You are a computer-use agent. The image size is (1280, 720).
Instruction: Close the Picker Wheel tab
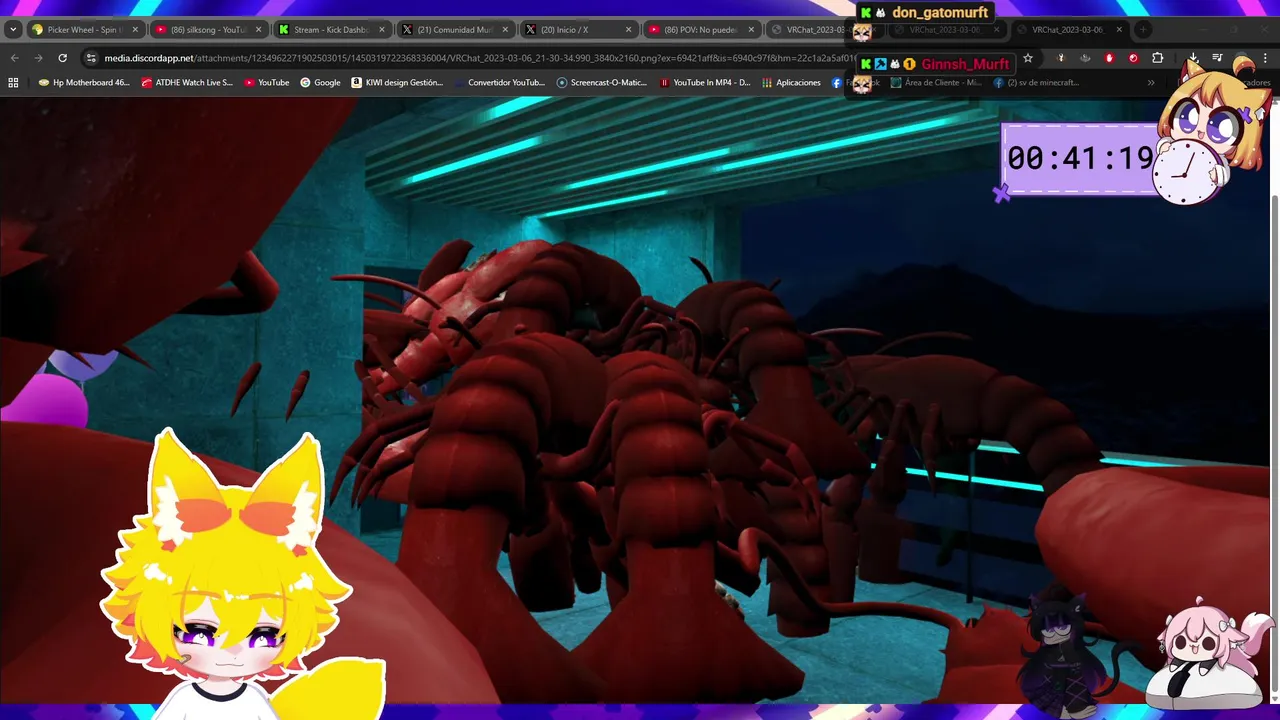[135, 29]
